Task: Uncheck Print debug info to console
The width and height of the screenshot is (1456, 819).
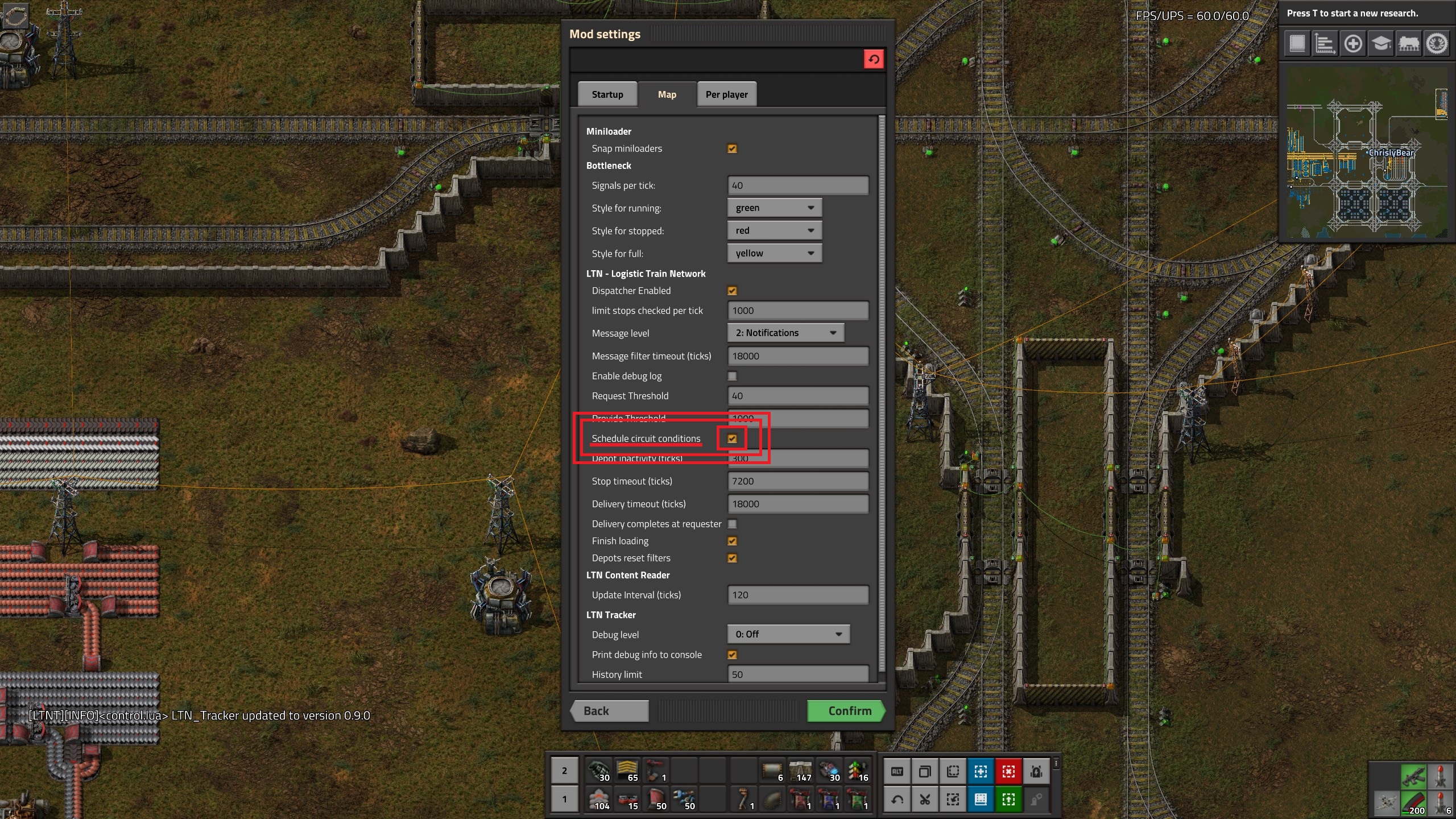Action: click(x=732, y=655)
